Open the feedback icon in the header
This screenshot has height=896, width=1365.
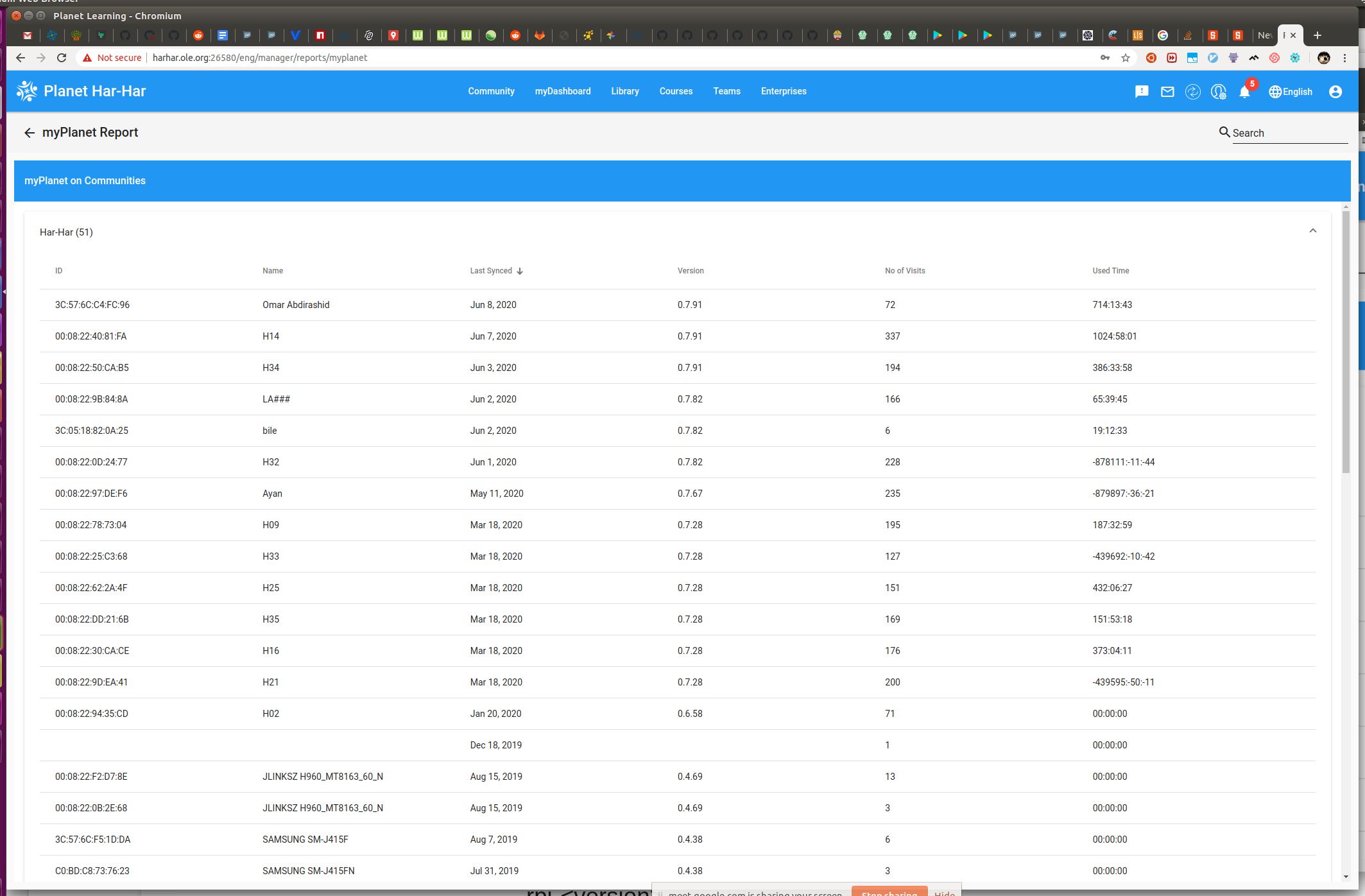point(1142,92)
